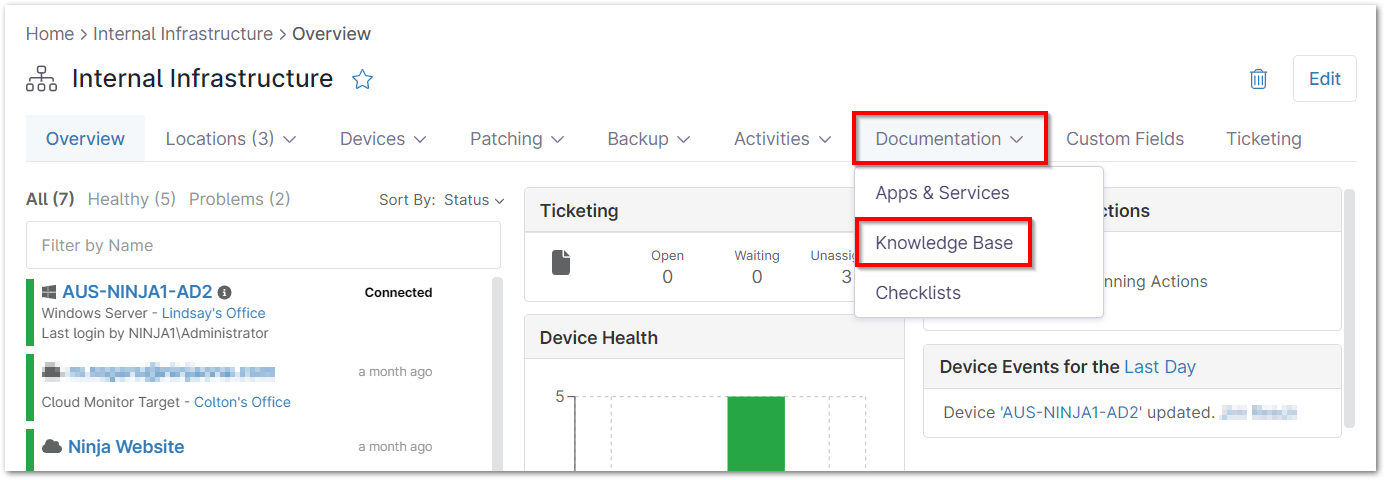
Task: Switch to the Custom Fields tab
Action: 1125,139
